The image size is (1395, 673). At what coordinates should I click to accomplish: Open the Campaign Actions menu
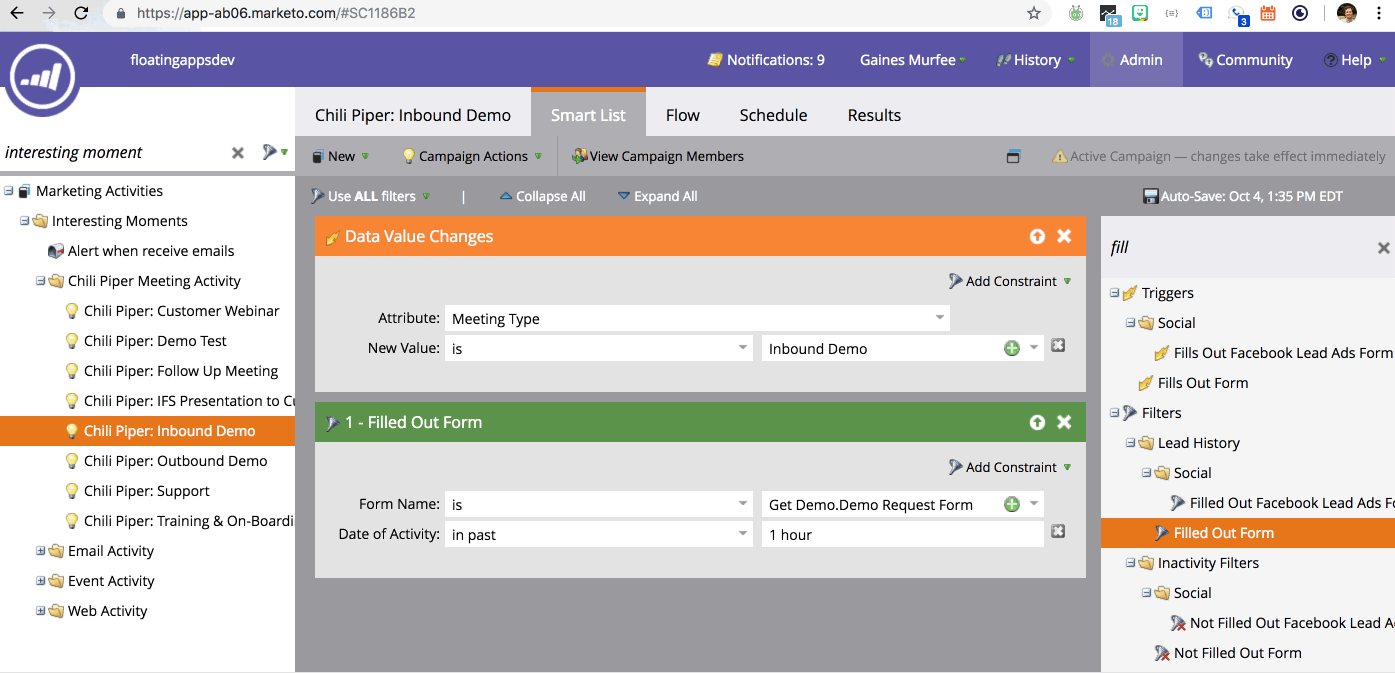[x=472, y=156]
